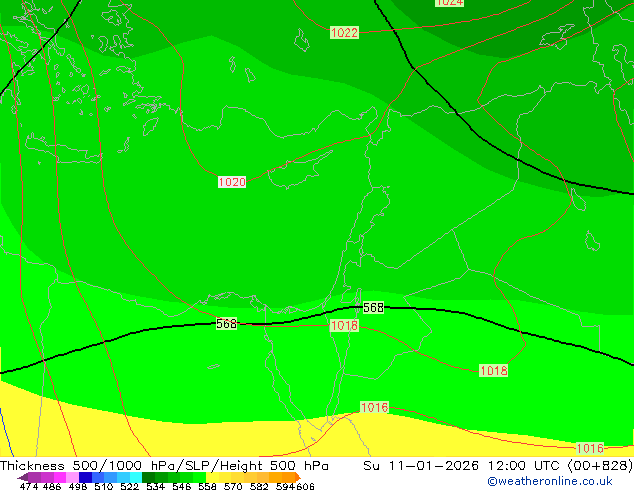Select the magenta legend swatch left of 498
The height and width of the screenshot is (490, 634).
(59, 477)
